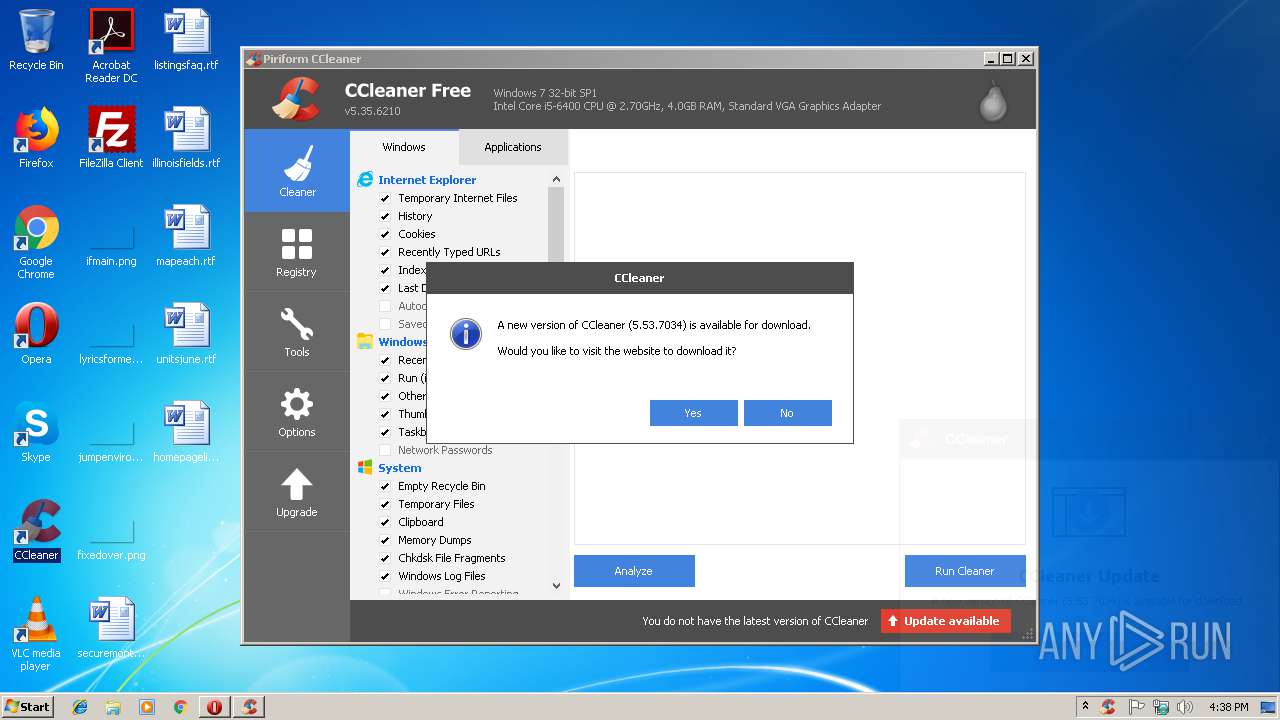Open unitsjune.rtf desktop file
Viewport: 1280px width, 720px height.
pyautogui.click(x=186, y=334)
